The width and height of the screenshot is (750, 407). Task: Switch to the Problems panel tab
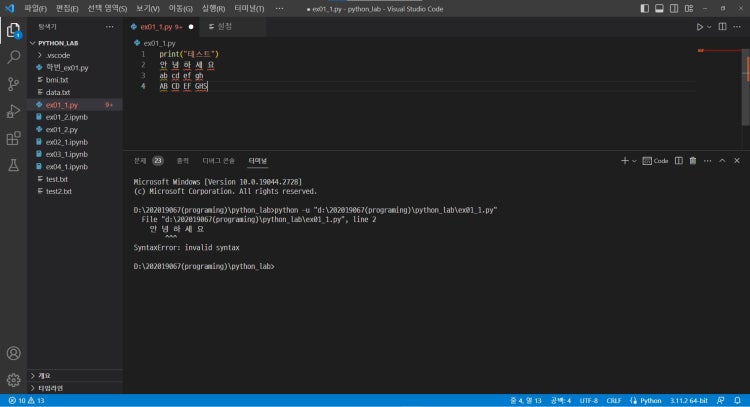pyautogui.click(x=148, y=161)
